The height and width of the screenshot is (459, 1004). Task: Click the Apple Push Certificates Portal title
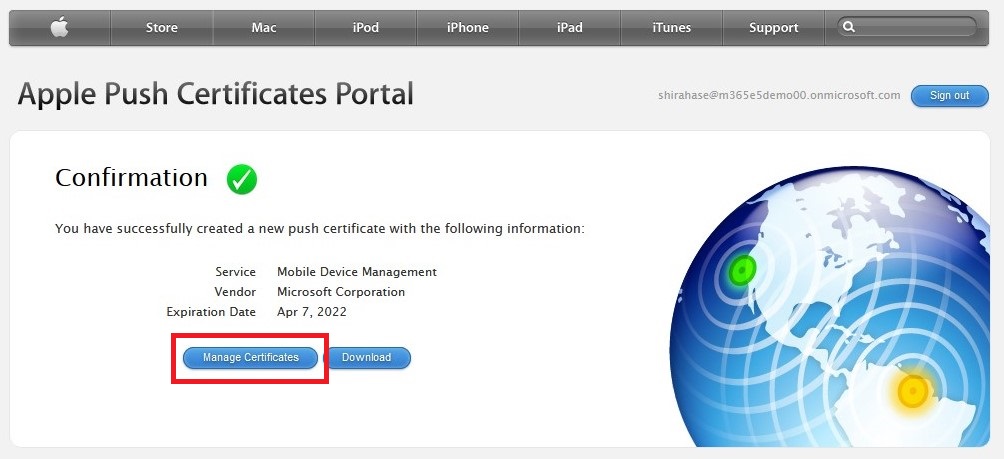pyautogui.click(x=215, y=94)
